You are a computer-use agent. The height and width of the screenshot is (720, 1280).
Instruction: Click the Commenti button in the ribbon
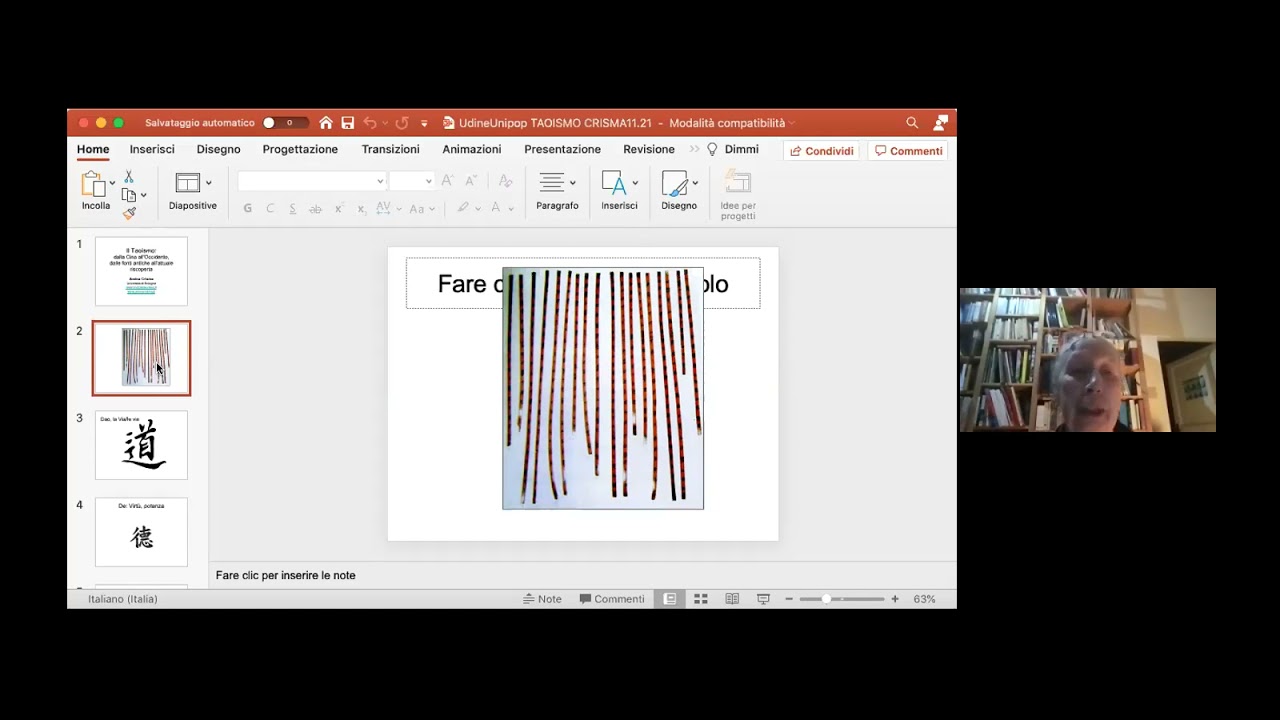pyautogui.click(x=908, y=151)
